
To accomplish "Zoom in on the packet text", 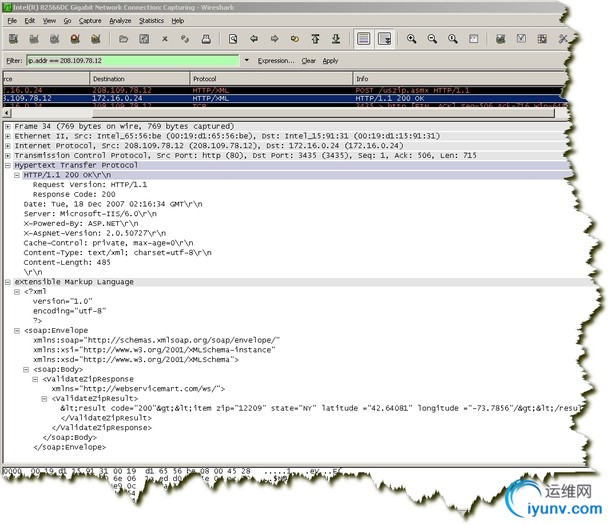I will point(412,39).
